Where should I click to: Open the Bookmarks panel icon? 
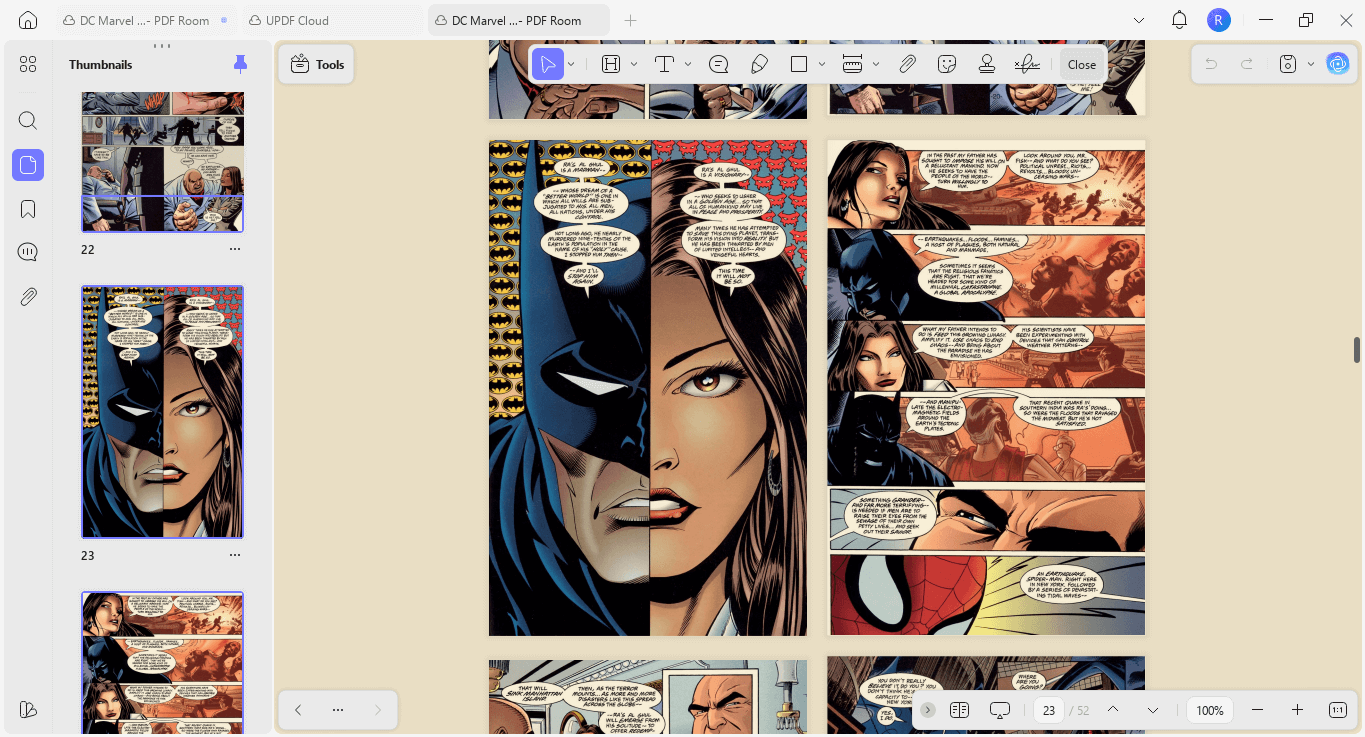point(28,209)
